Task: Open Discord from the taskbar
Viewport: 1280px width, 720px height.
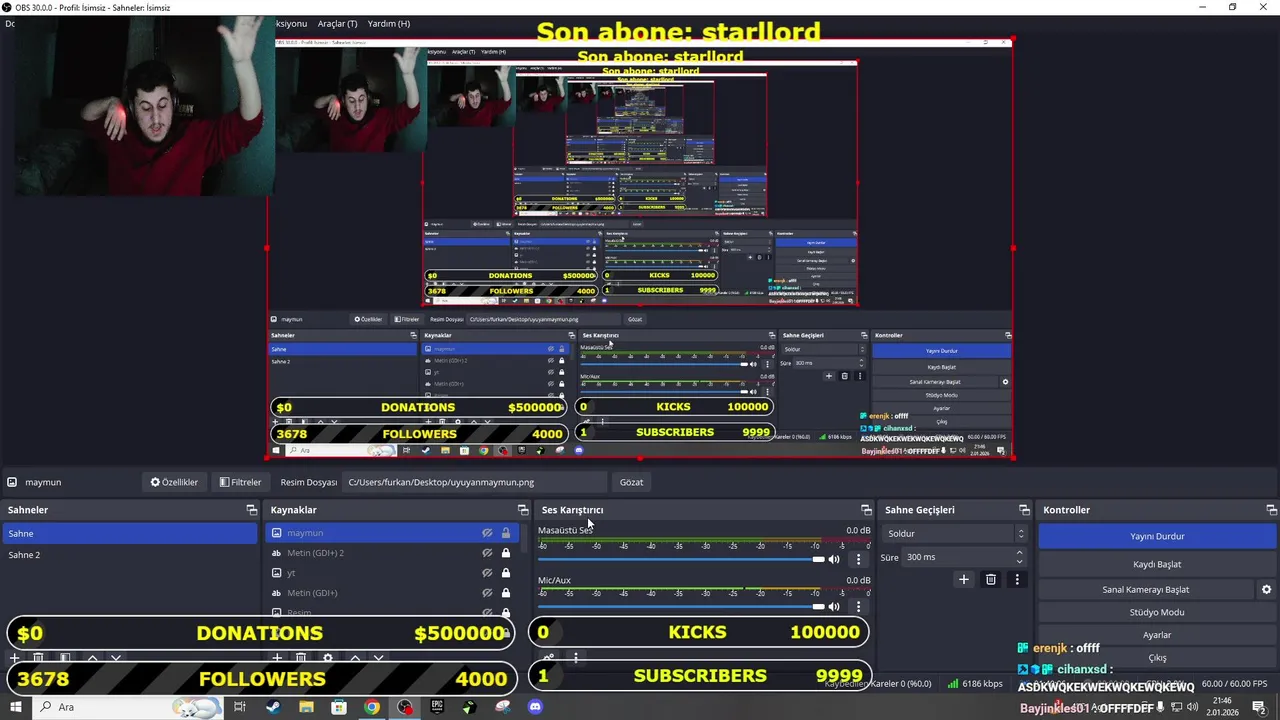Action: [x=535, y=707]
